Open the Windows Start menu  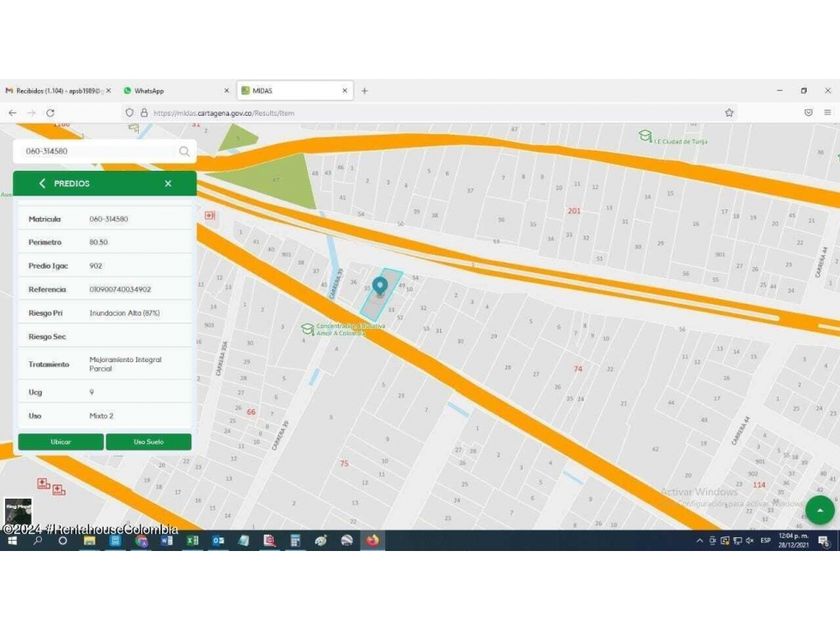(12, 541)
